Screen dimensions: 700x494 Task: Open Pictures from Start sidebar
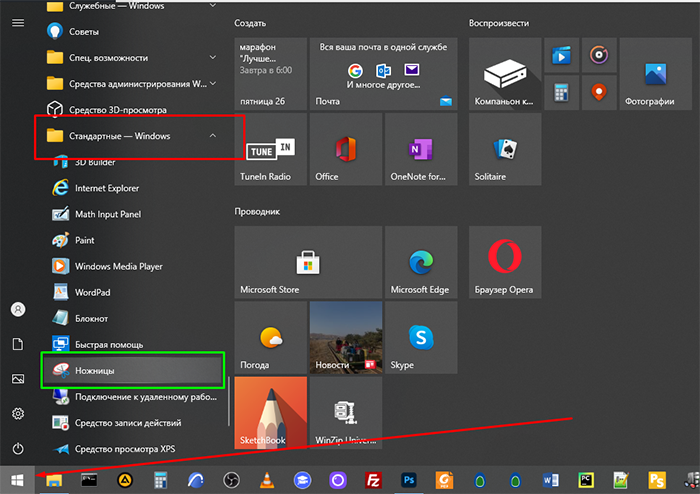pos(18,379)
